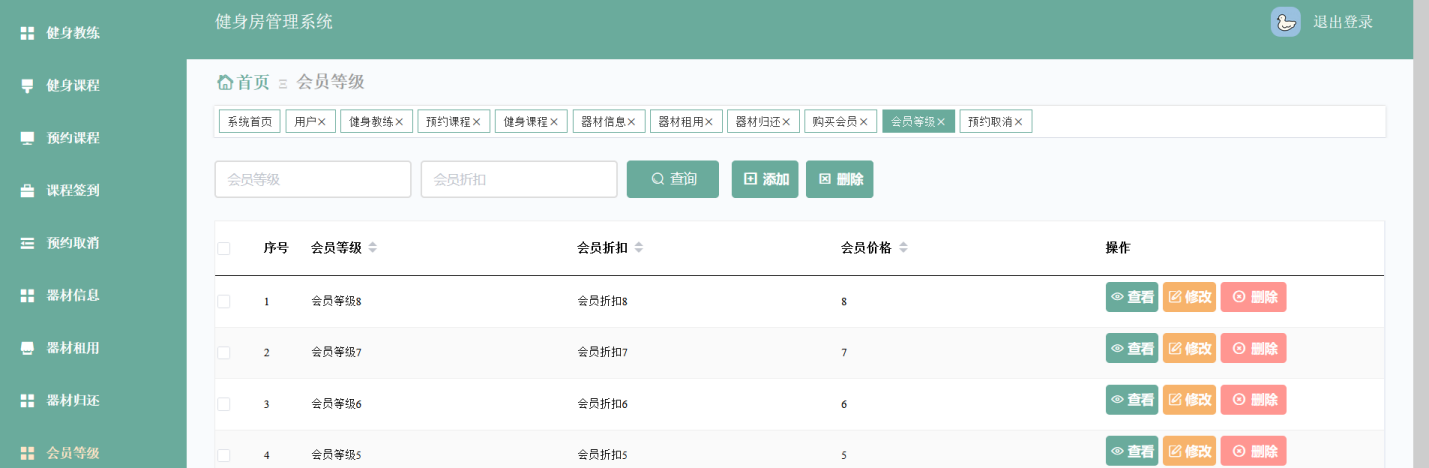
Task: Close the 器材租用 tab
Action: click(708, 122)
